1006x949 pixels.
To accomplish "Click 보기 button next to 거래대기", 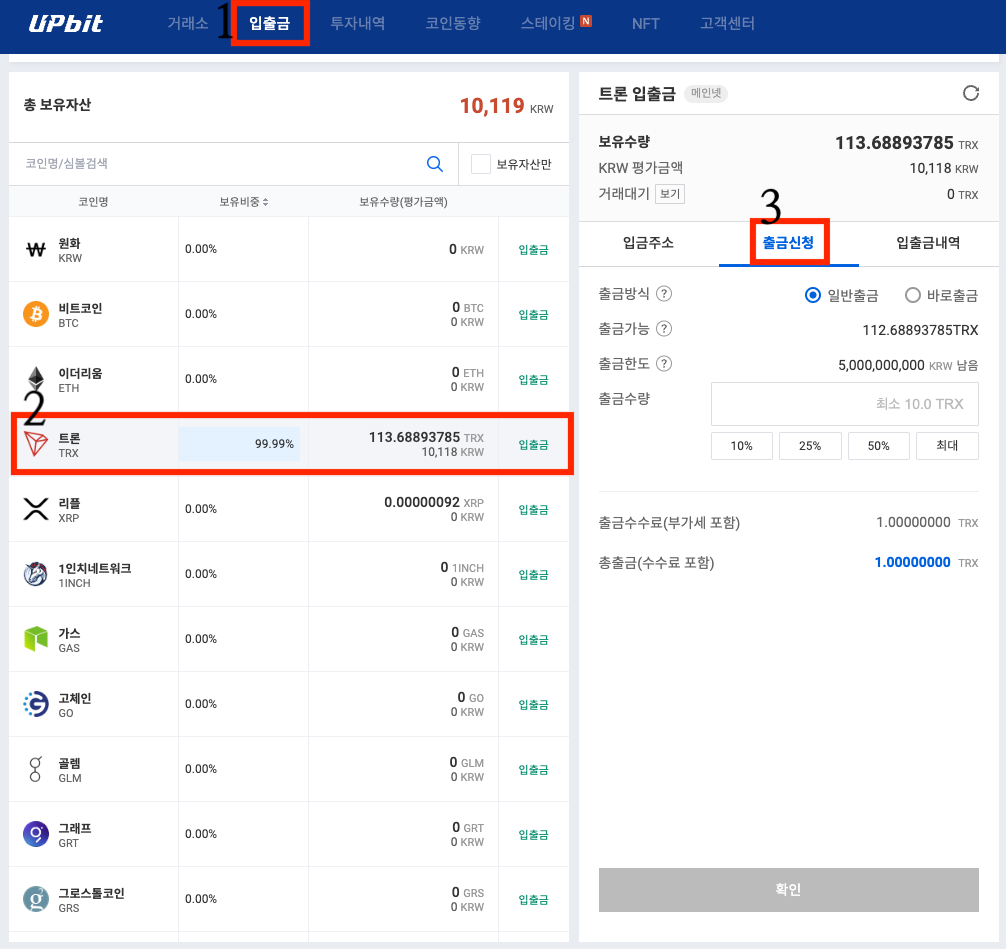I will point(670,194).
